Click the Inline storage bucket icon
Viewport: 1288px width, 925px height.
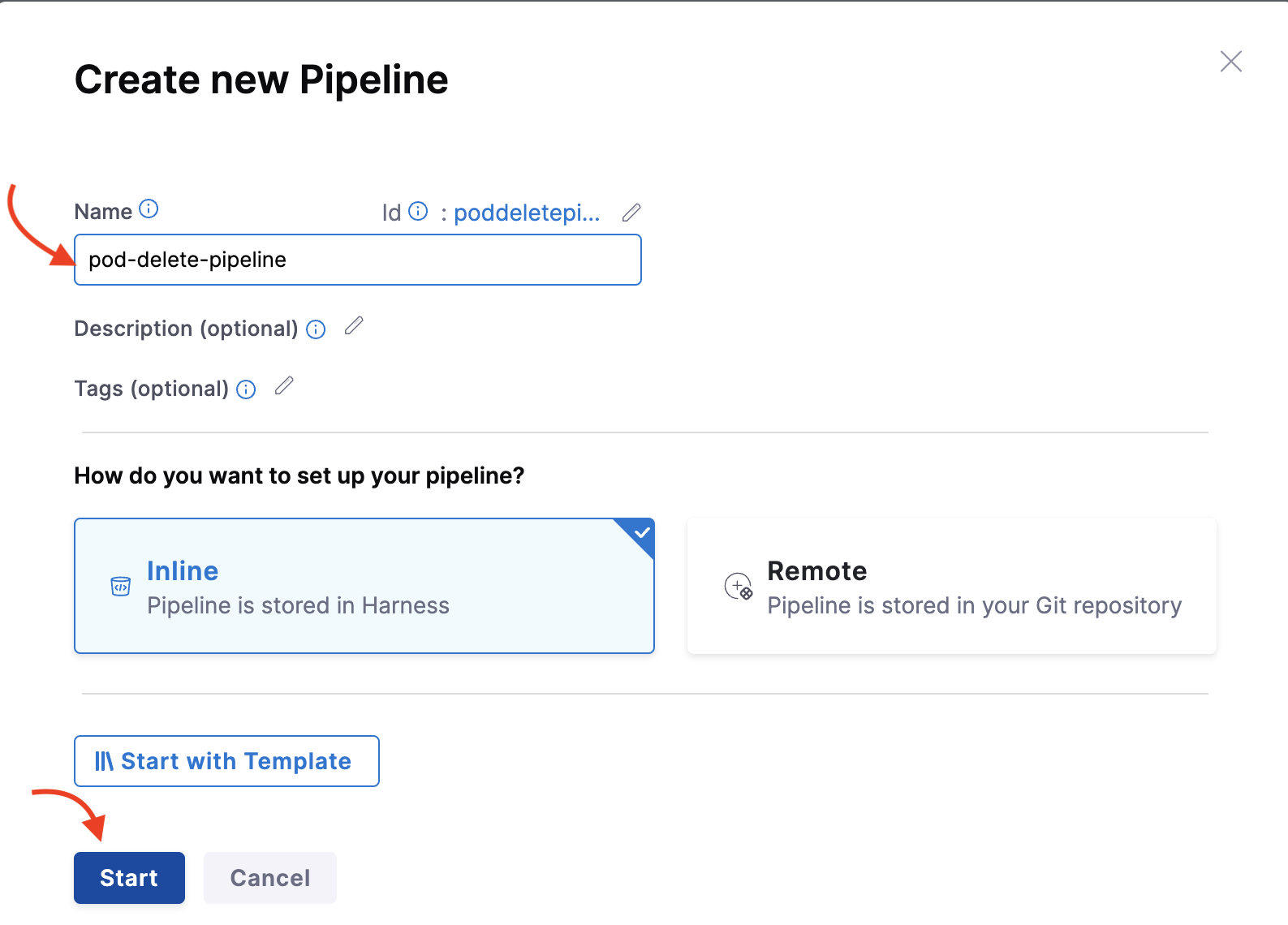tap(120, 586)
